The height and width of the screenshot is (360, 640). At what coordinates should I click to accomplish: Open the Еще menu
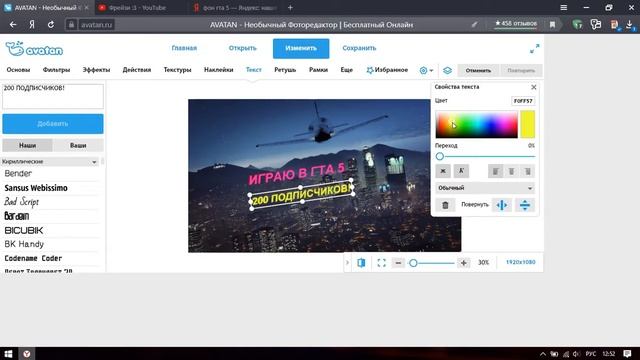point(347,70)
